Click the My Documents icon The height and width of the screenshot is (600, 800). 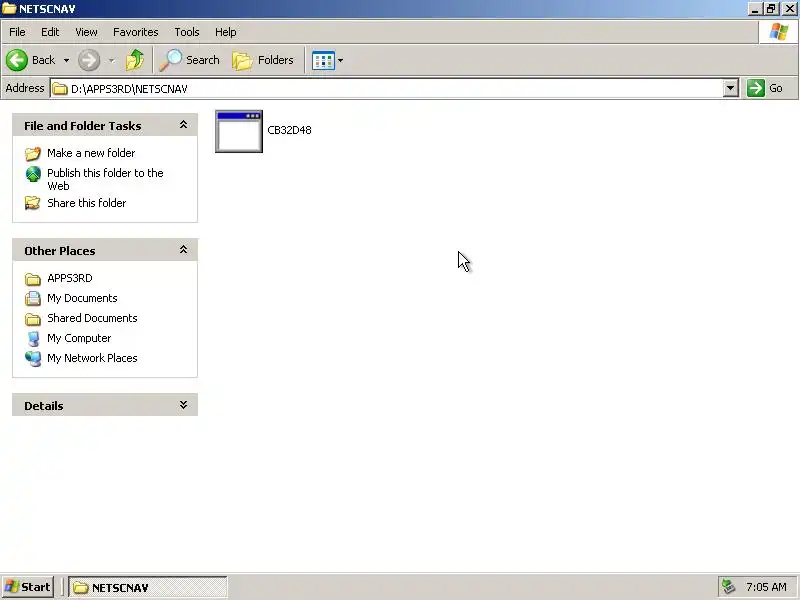pos(33,298)
